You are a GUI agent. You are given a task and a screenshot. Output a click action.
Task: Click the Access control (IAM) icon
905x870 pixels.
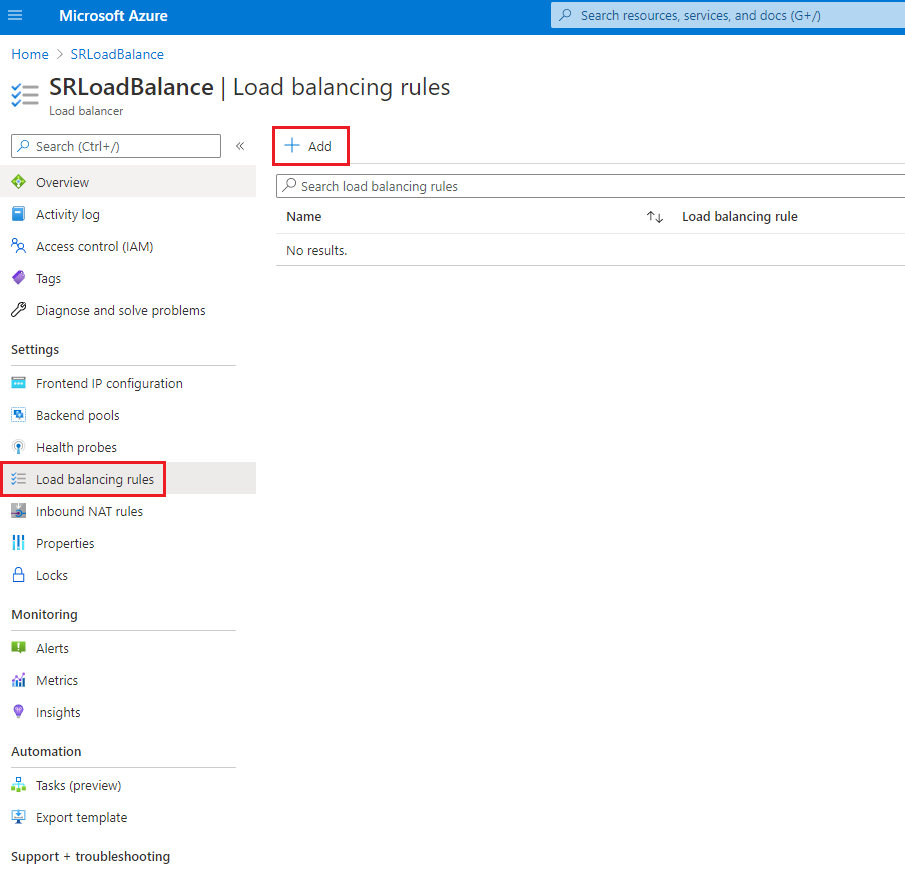click(22, 246)
